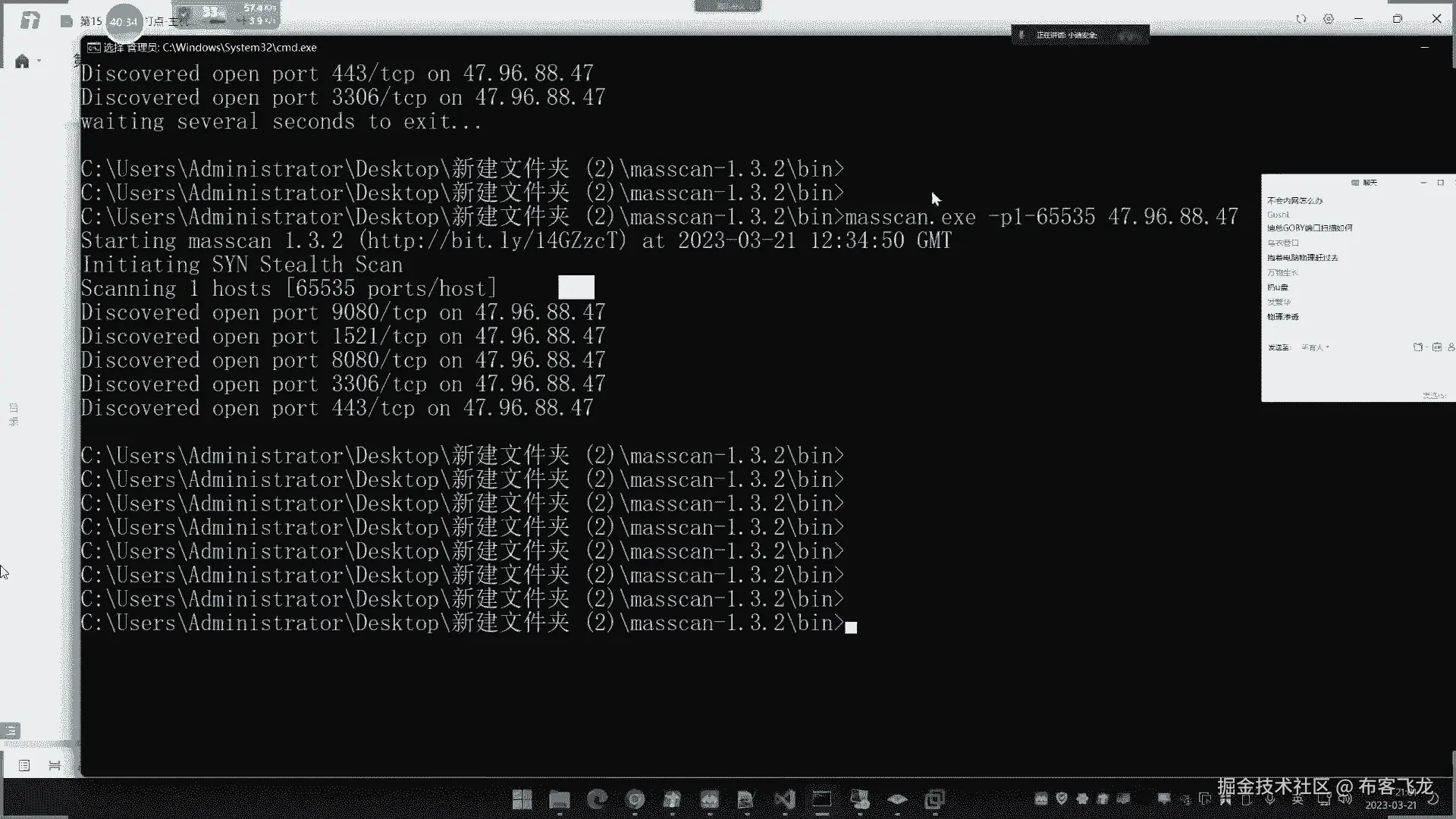The width and height of the screenshot is (1456, 819).
Task: Click the refresh icon in top bar
Action: click(1301, 19)
